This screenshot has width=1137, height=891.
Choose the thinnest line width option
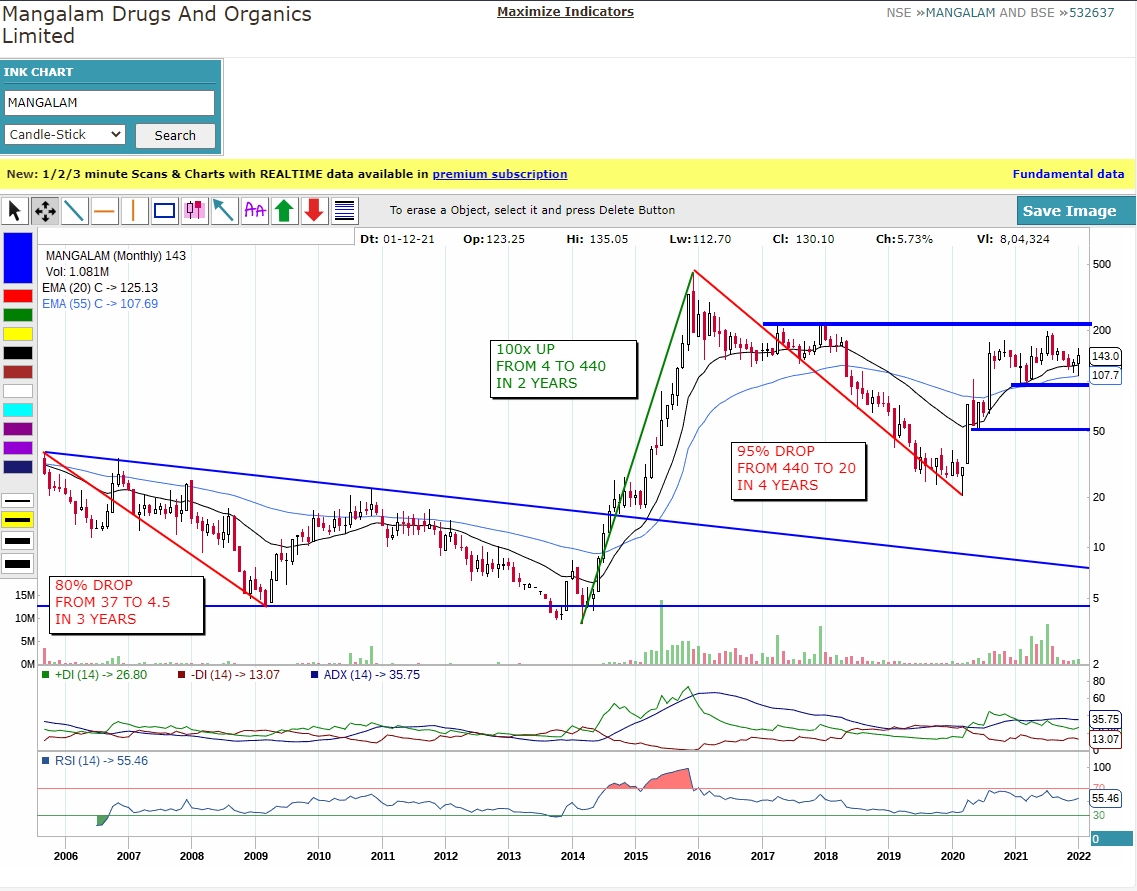tap(18, 501)
